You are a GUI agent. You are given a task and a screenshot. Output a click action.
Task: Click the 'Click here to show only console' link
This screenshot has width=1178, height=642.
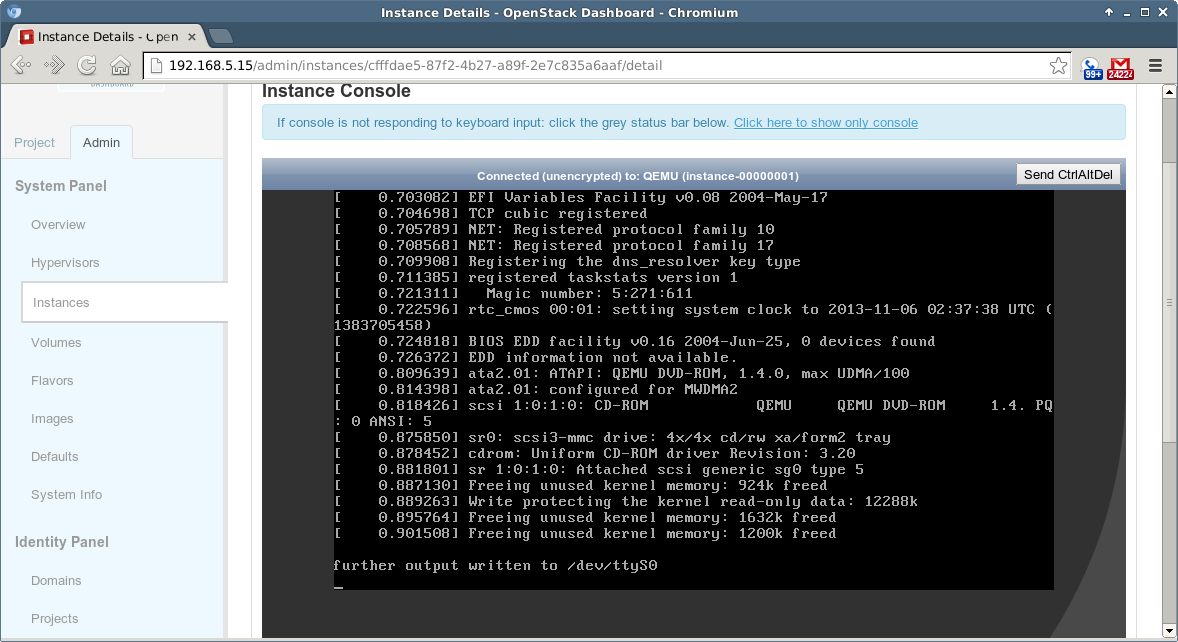click(825, 123)
